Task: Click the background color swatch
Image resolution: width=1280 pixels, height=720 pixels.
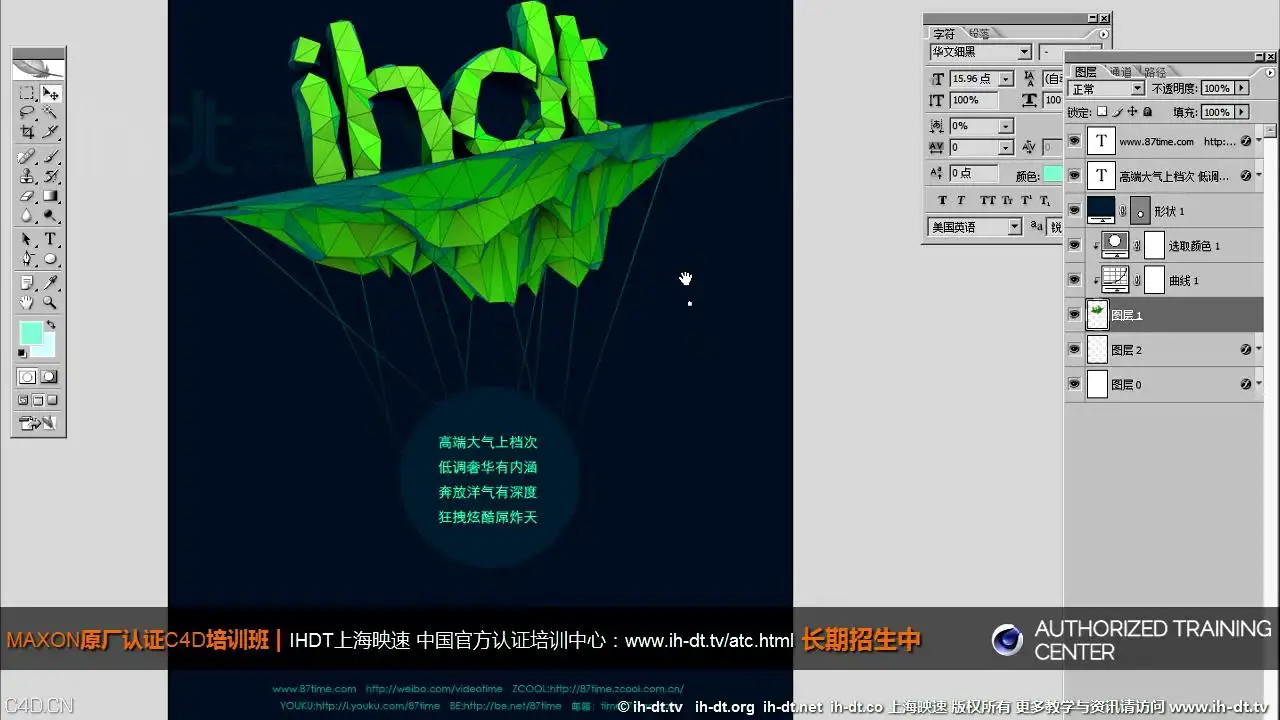Action: [x=45, y=347]
